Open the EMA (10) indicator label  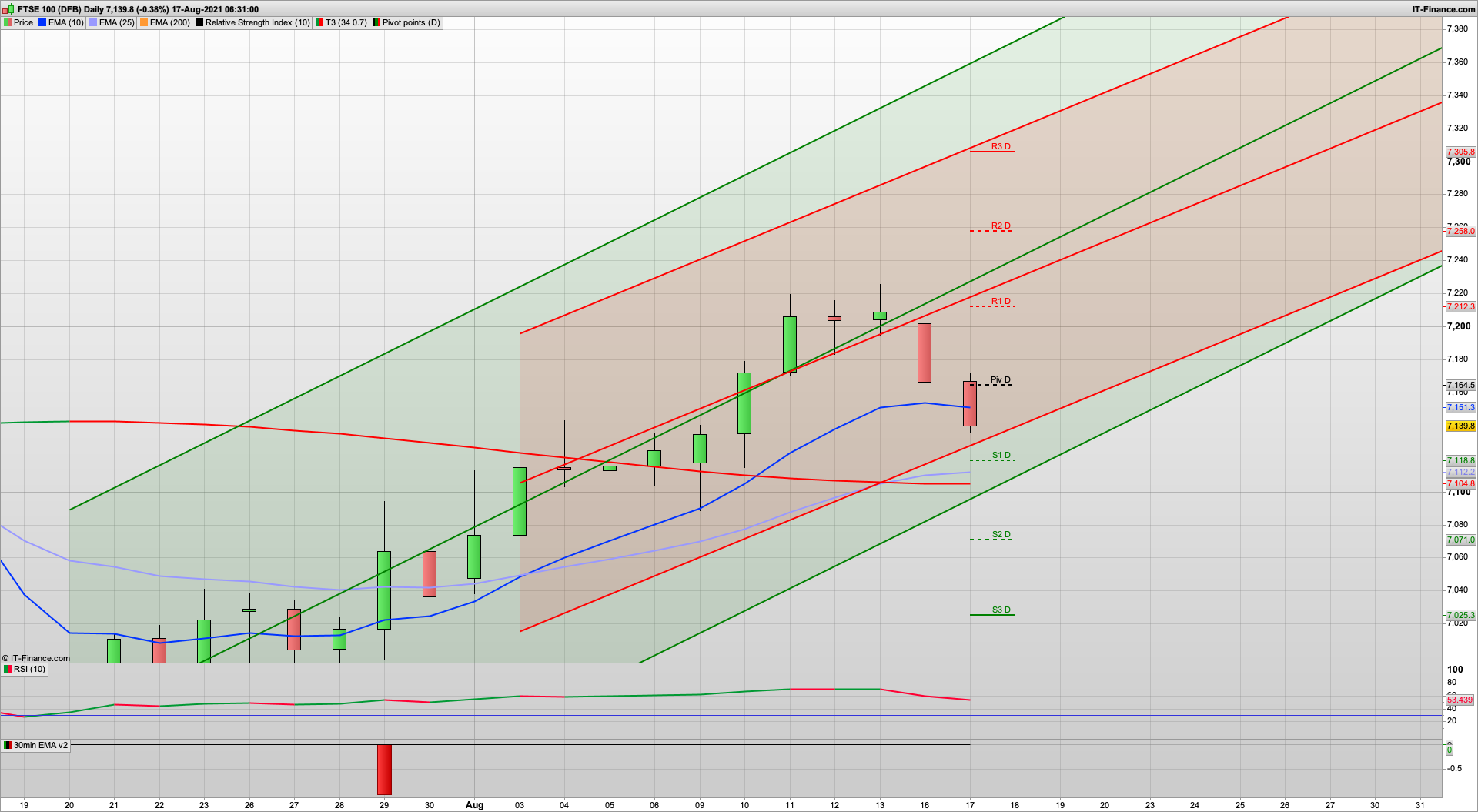(65, 23)
